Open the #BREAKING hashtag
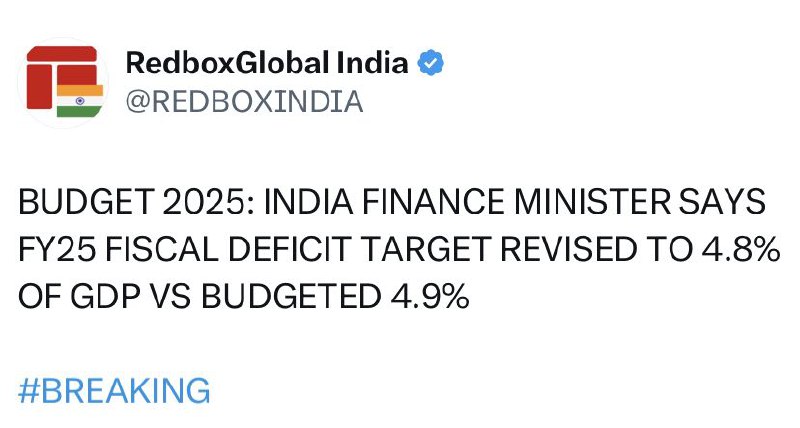This screenshot has width=800, height=428. coord(114,391)
